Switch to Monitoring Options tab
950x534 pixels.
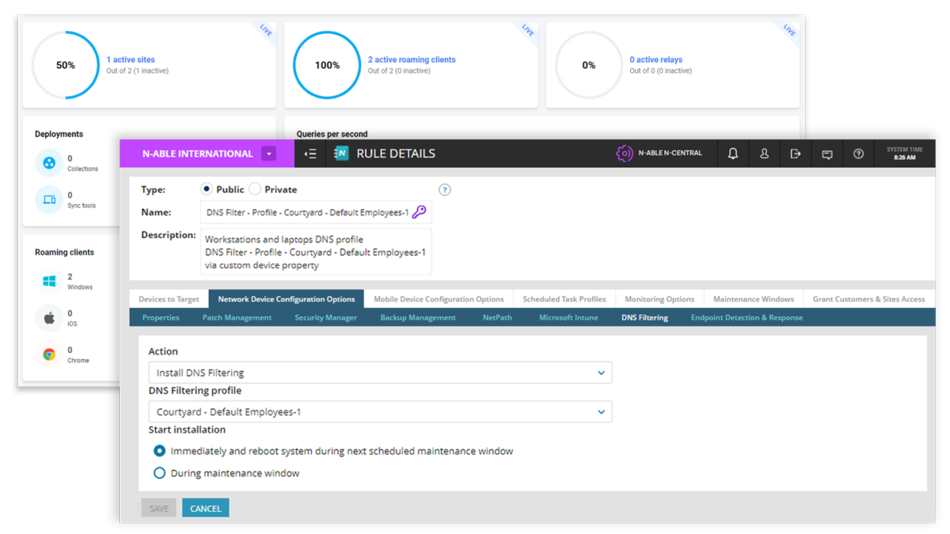point(659,299)
